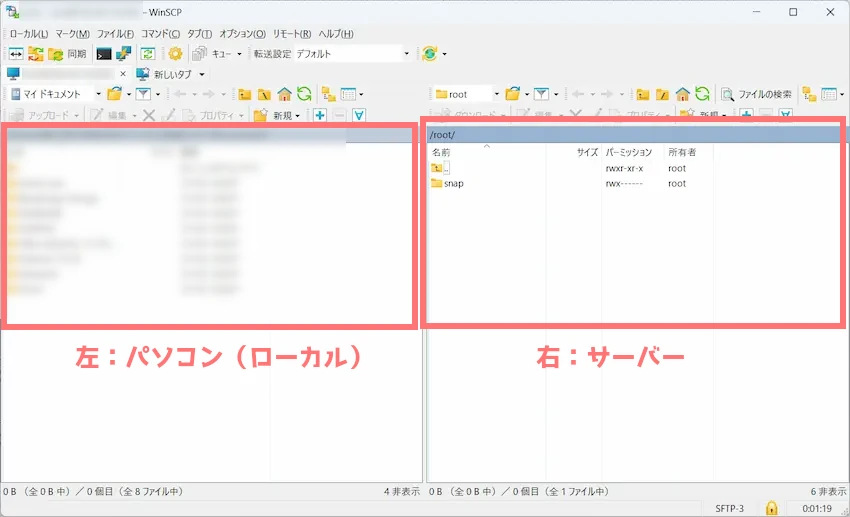This screenshot has width=850, height=517.
Task: Open session in PuTTY icon
Action: pyautogui.click(x=124, y=54)
